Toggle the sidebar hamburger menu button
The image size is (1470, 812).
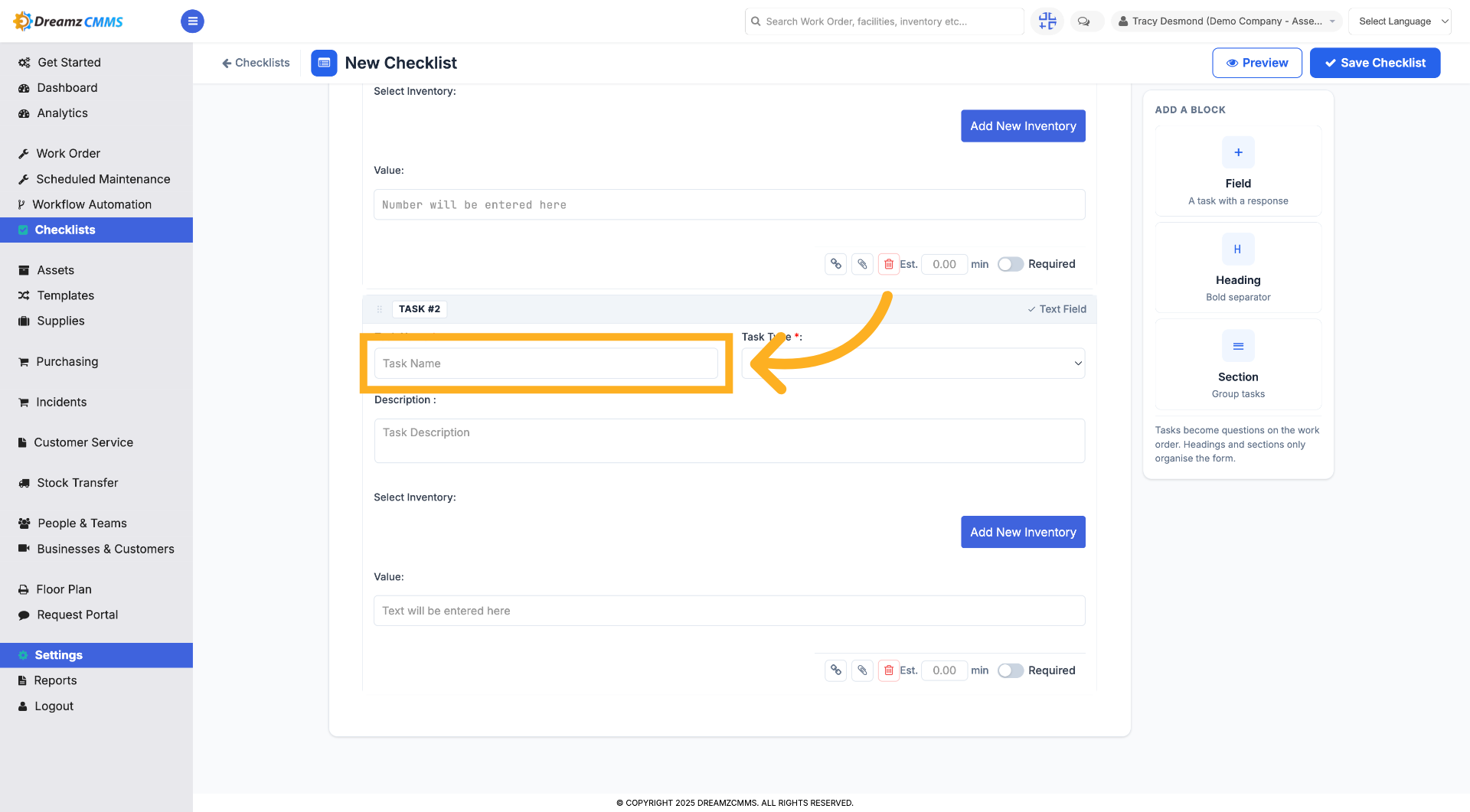(192, 21)
